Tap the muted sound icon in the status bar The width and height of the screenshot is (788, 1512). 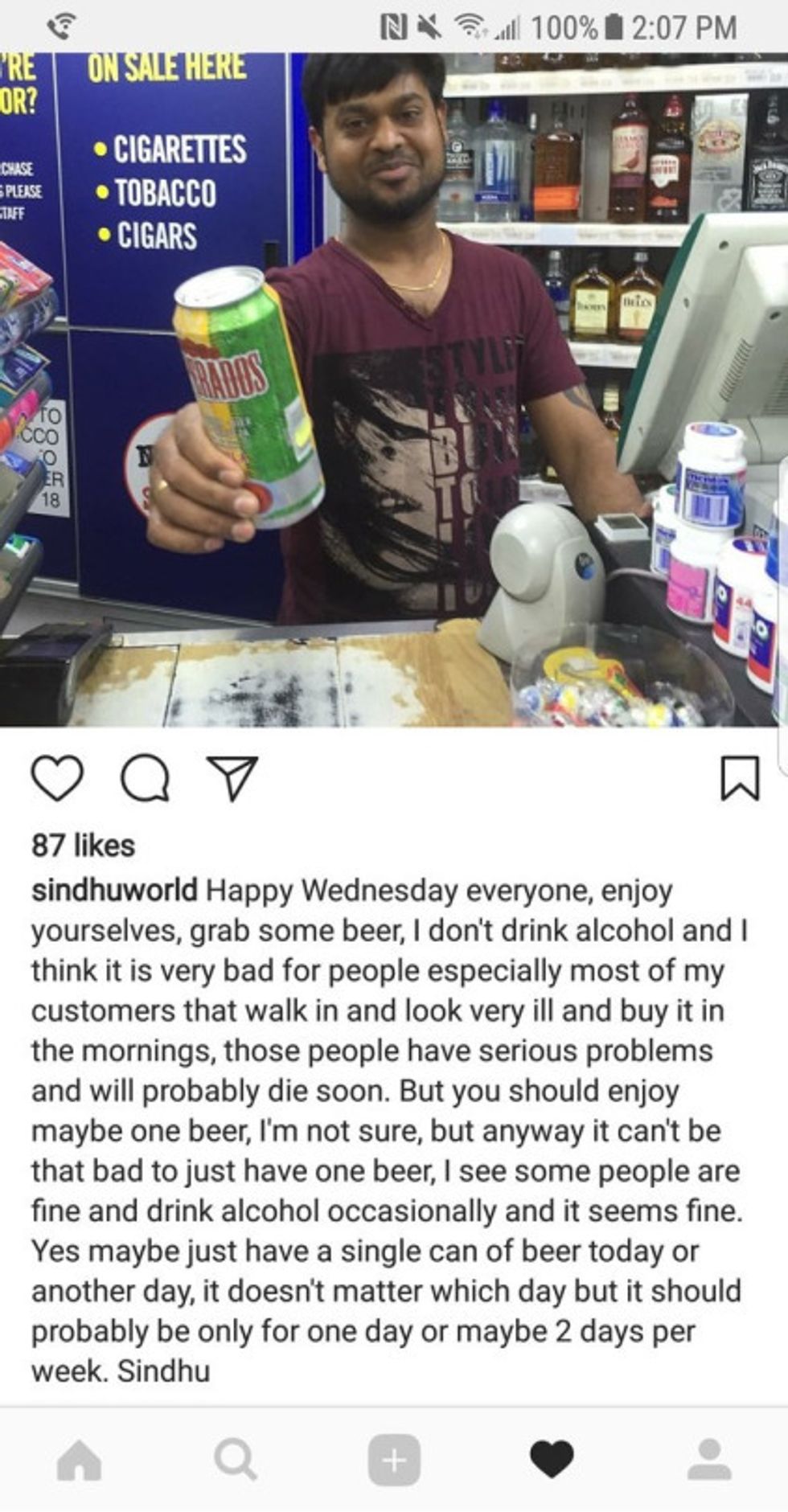tap(429, 27)
